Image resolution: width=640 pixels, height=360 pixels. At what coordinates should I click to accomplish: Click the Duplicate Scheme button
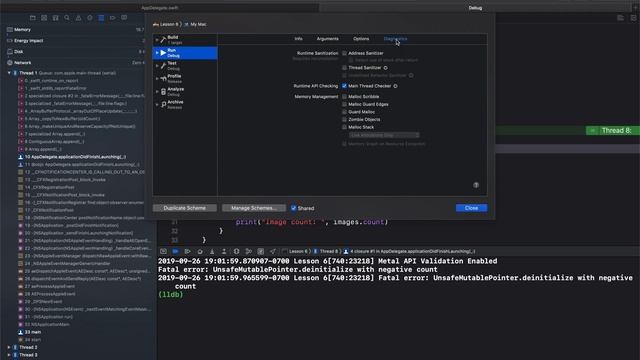pos(184,208)
